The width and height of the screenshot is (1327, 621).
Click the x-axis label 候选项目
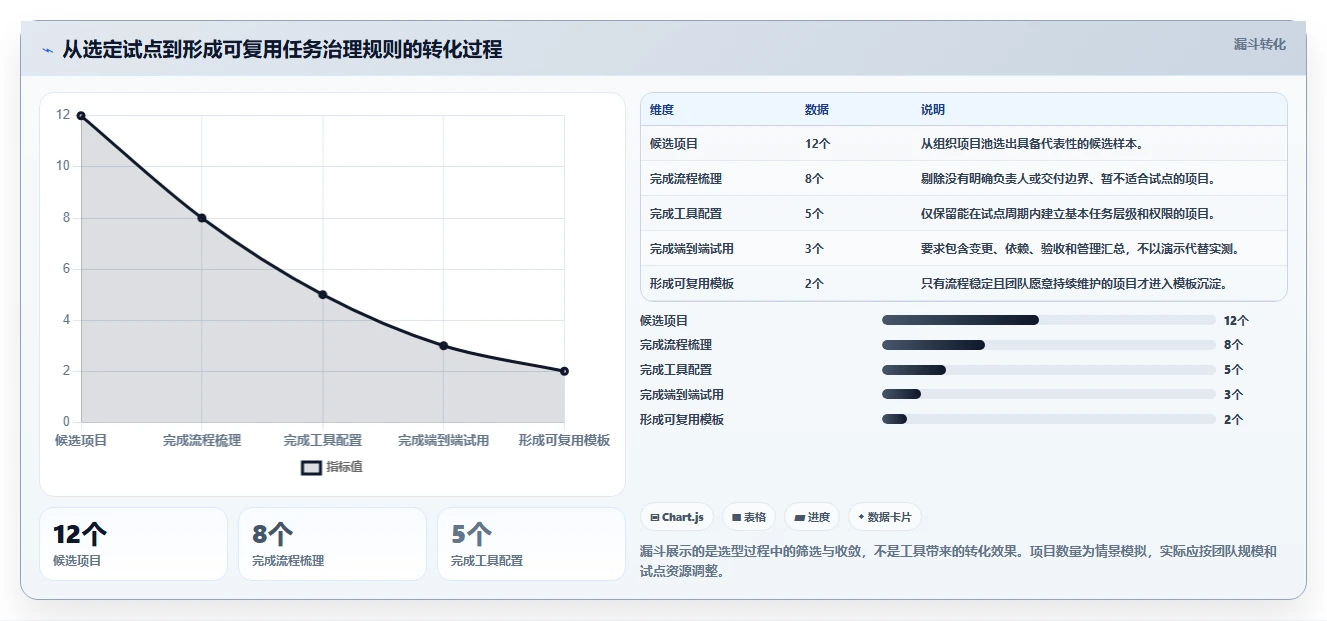(x=81, y=440)
